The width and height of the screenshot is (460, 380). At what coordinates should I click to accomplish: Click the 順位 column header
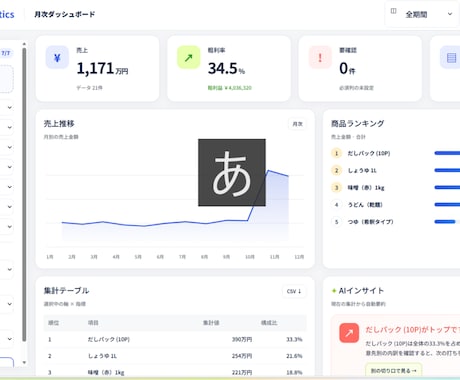pos(54,323)
